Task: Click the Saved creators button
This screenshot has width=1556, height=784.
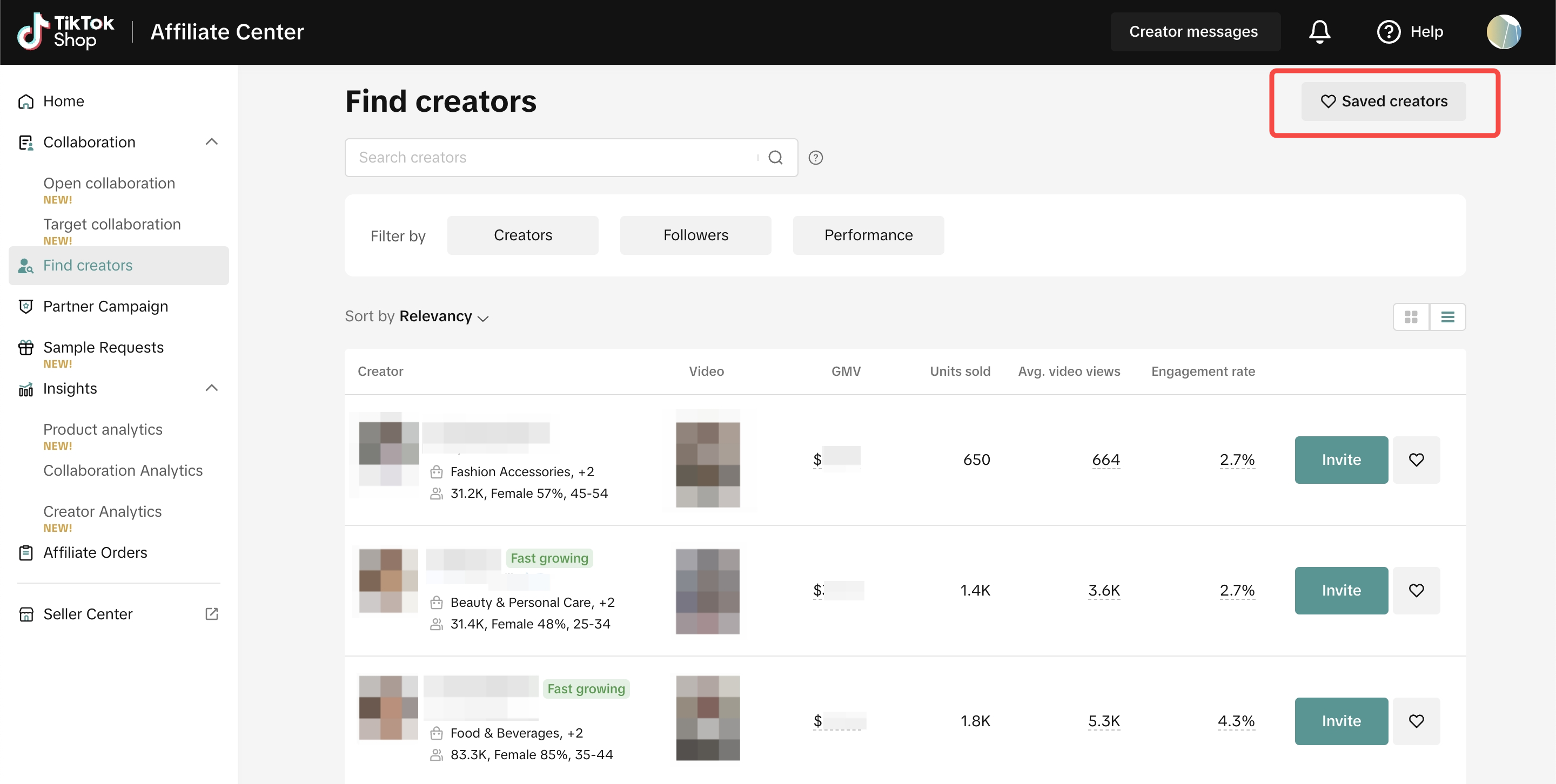Action: pyautogui.click(x=1383, y=102)
